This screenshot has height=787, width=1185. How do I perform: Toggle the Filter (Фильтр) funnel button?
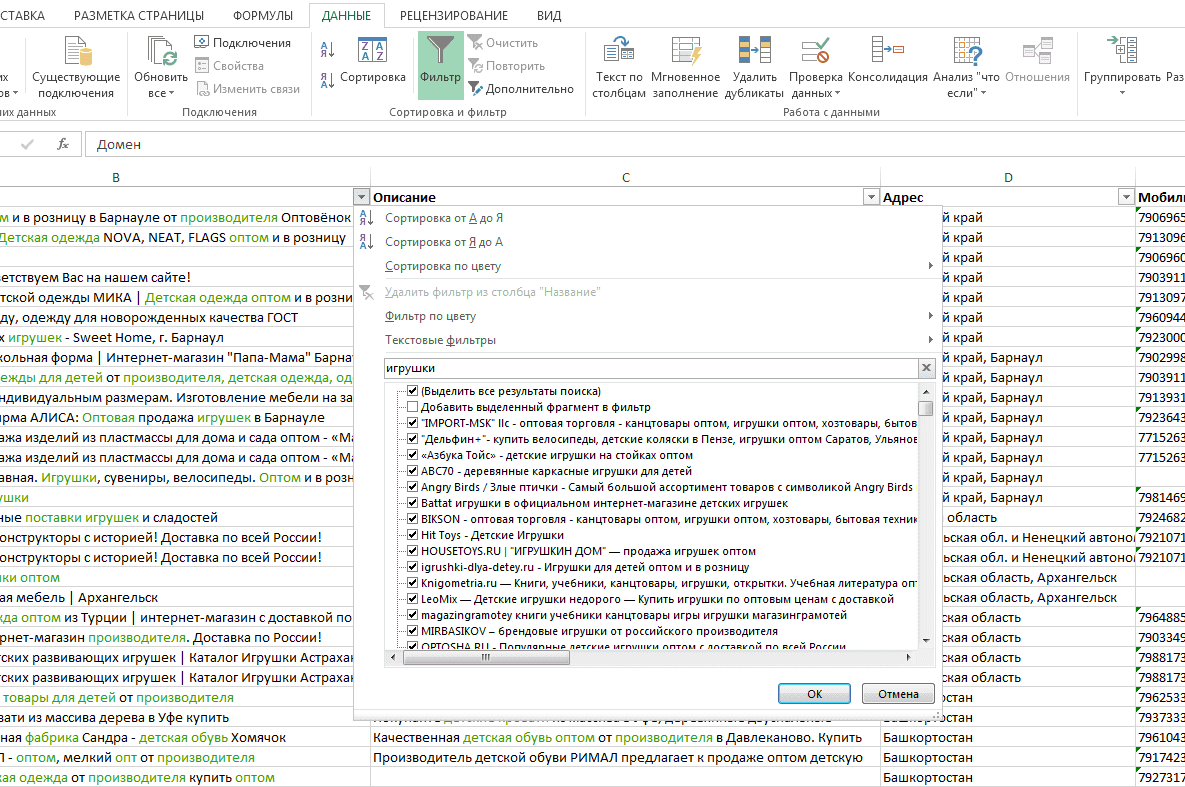click(x=441, y=66)
